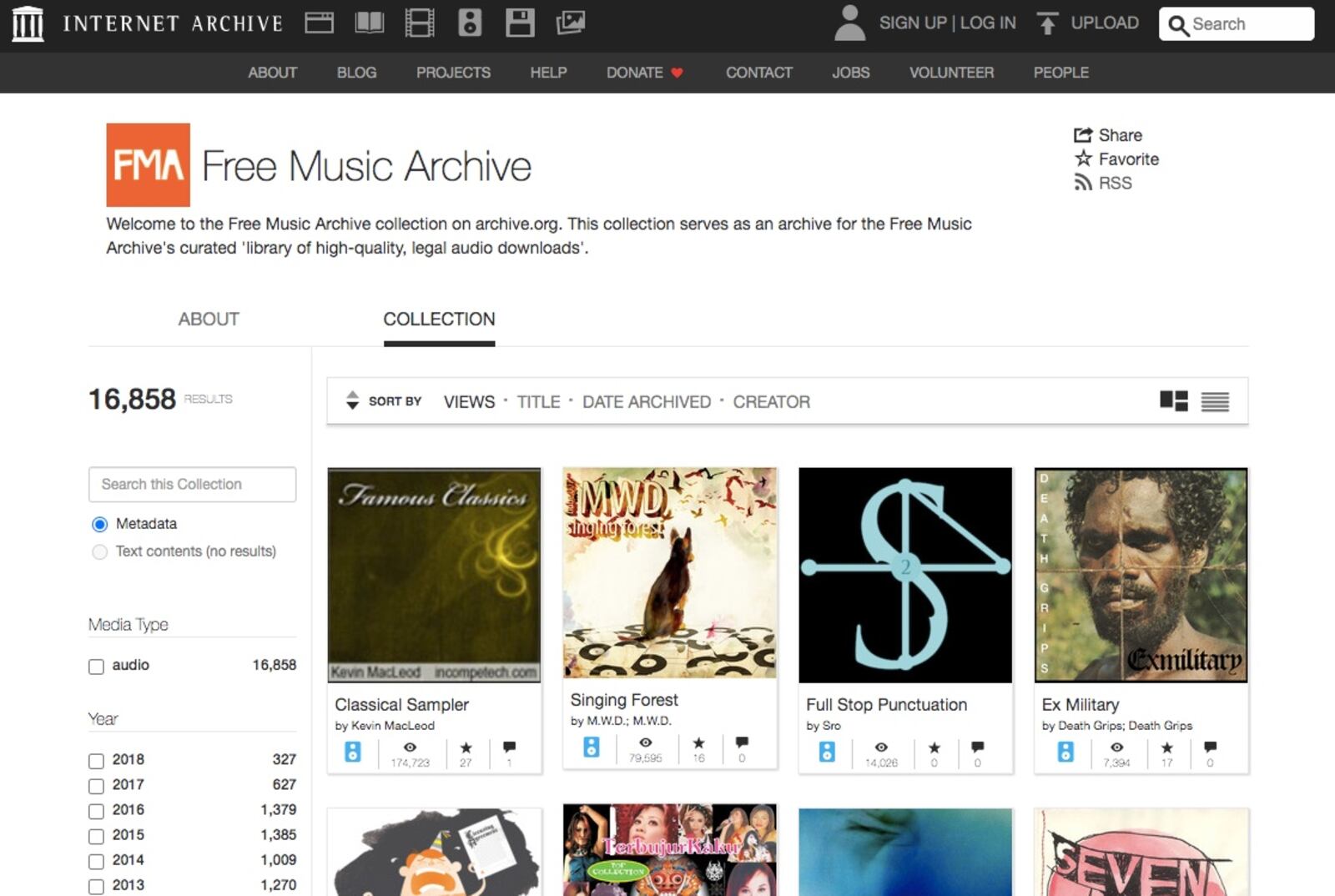Open HELP in the top navigation
Viewport: 1335px width, 896px height.
click(x=548, y=73)
